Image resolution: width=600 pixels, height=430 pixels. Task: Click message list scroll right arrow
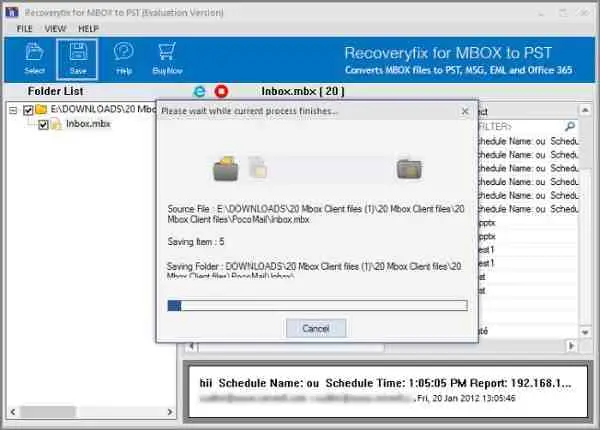point(571,346)
